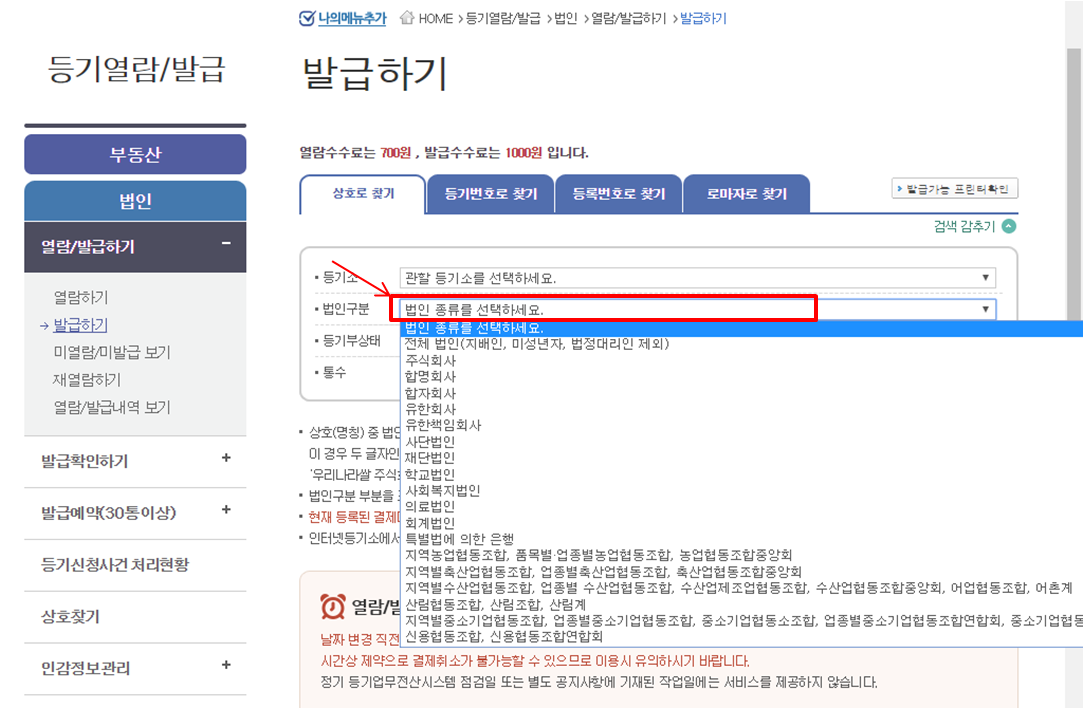This screenshot has height=709, width=1084.
Task: Open 상호찾기 menu item
Action: point(71,616)
